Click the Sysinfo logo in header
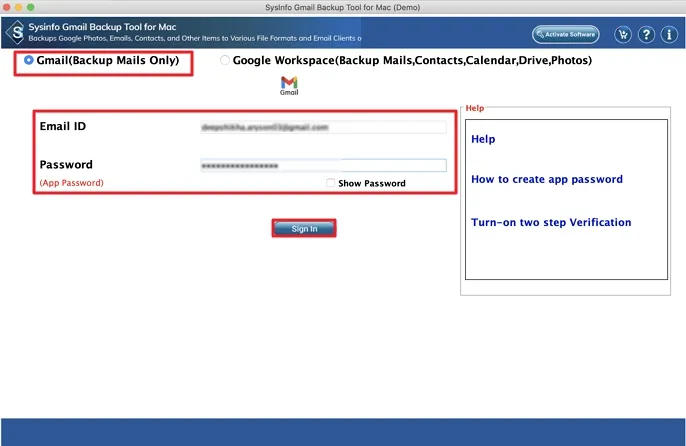Image resolution: width=686 pixels, height=446 pixels. (16, 32)
